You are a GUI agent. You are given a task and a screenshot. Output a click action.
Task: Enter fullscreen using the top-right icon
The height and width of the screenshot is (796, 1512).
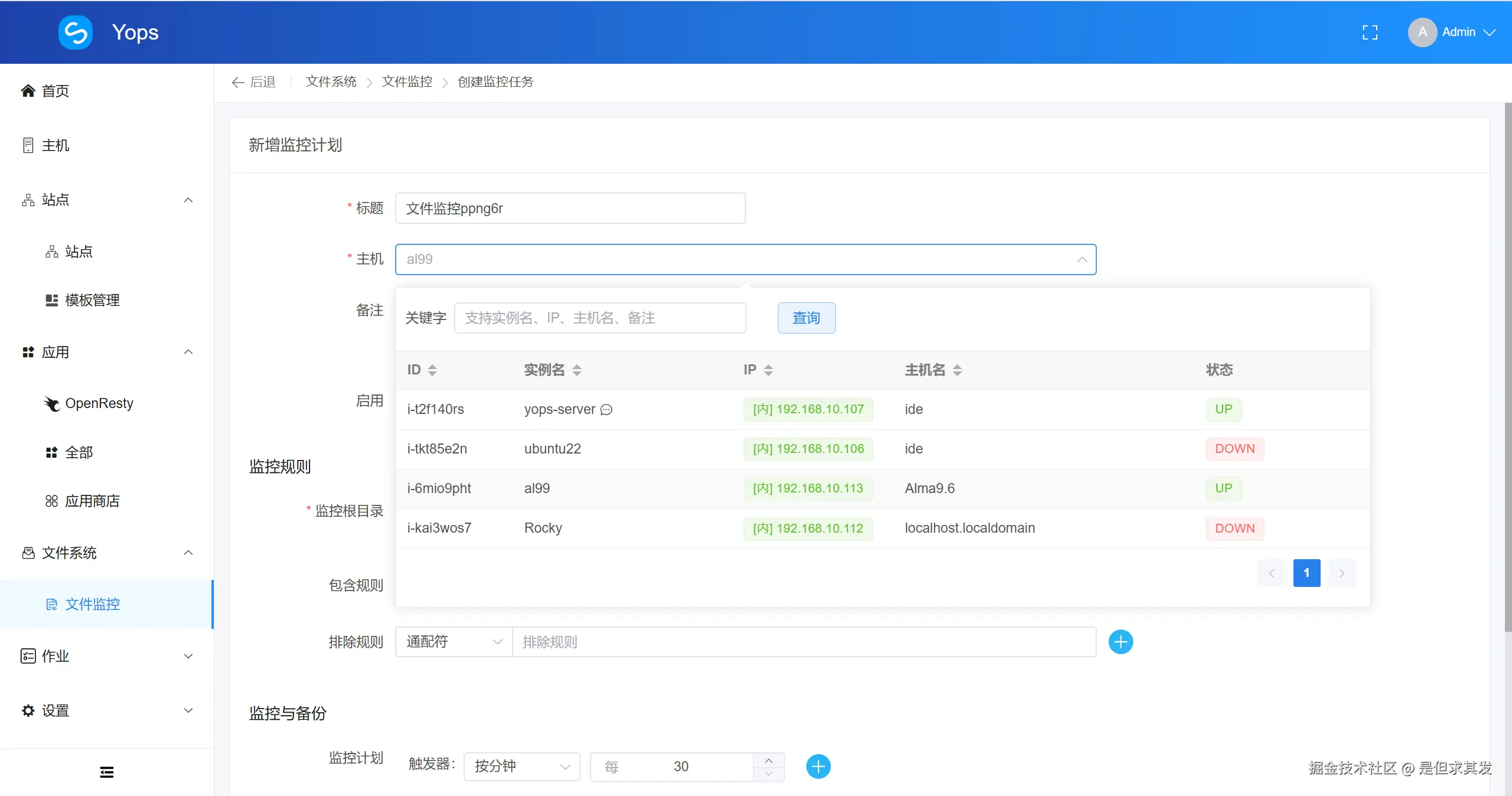click(x=1370, y=32)
